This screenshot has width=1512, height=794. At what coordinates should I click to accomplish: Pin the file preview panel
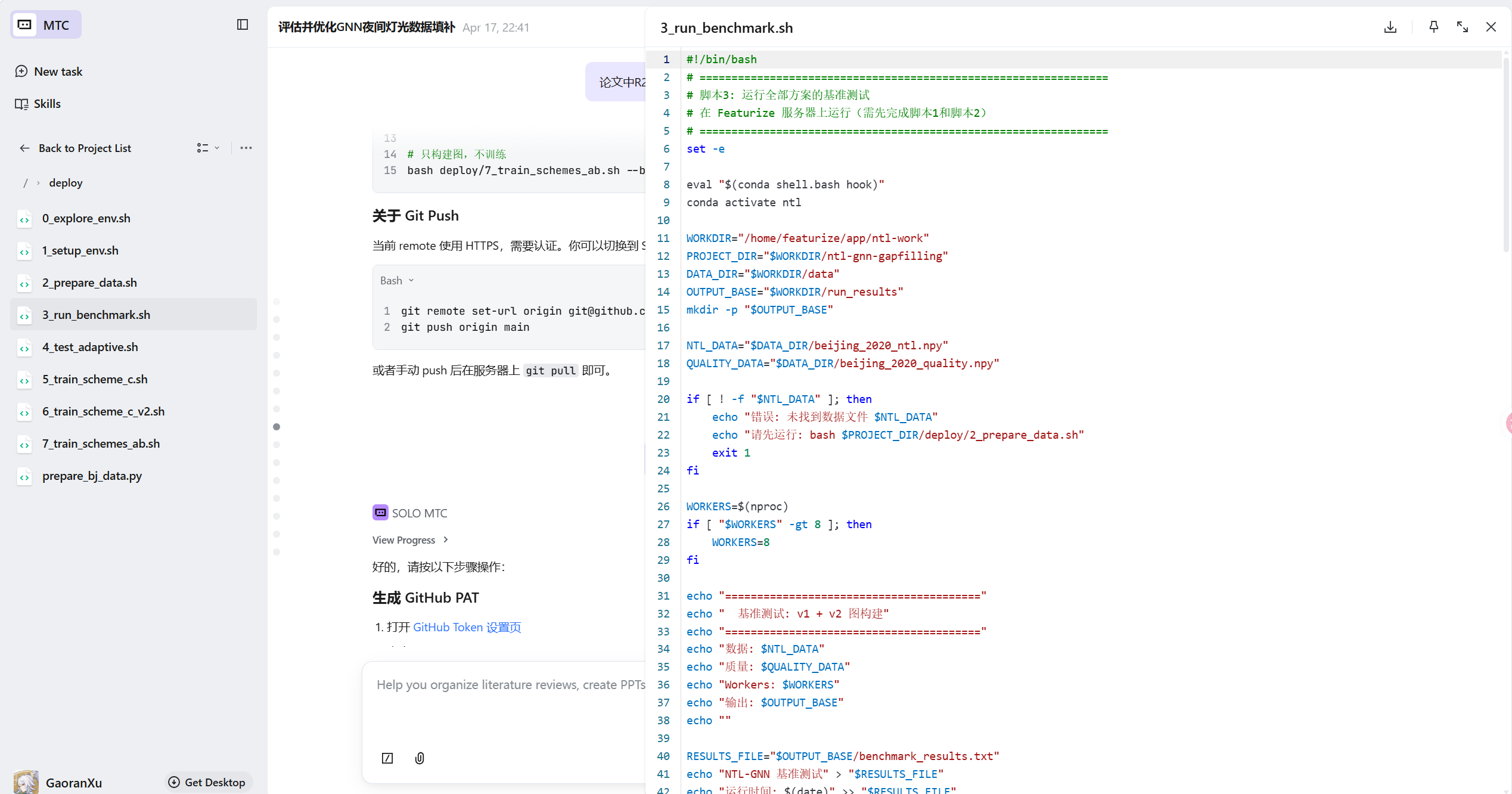point(1433,27)
